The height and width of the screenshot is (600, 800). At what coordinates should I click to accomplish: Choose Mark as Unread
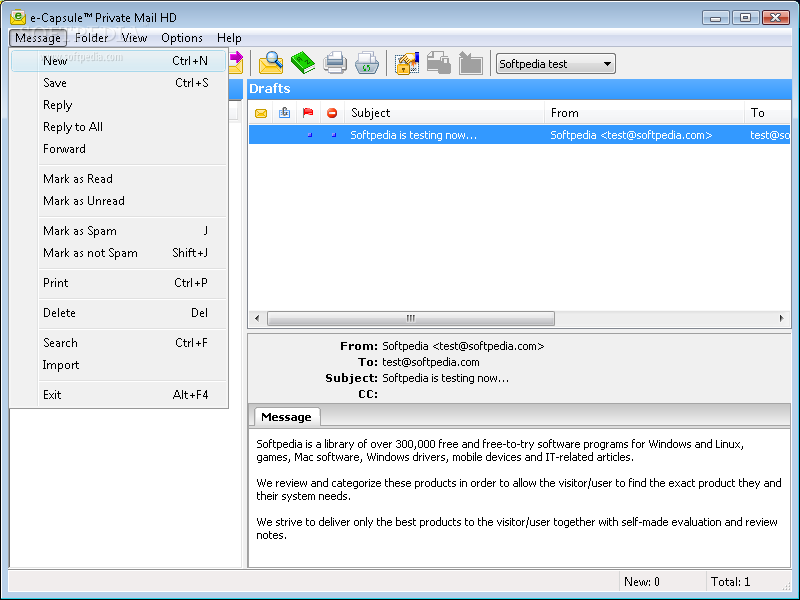click(118, 201)
